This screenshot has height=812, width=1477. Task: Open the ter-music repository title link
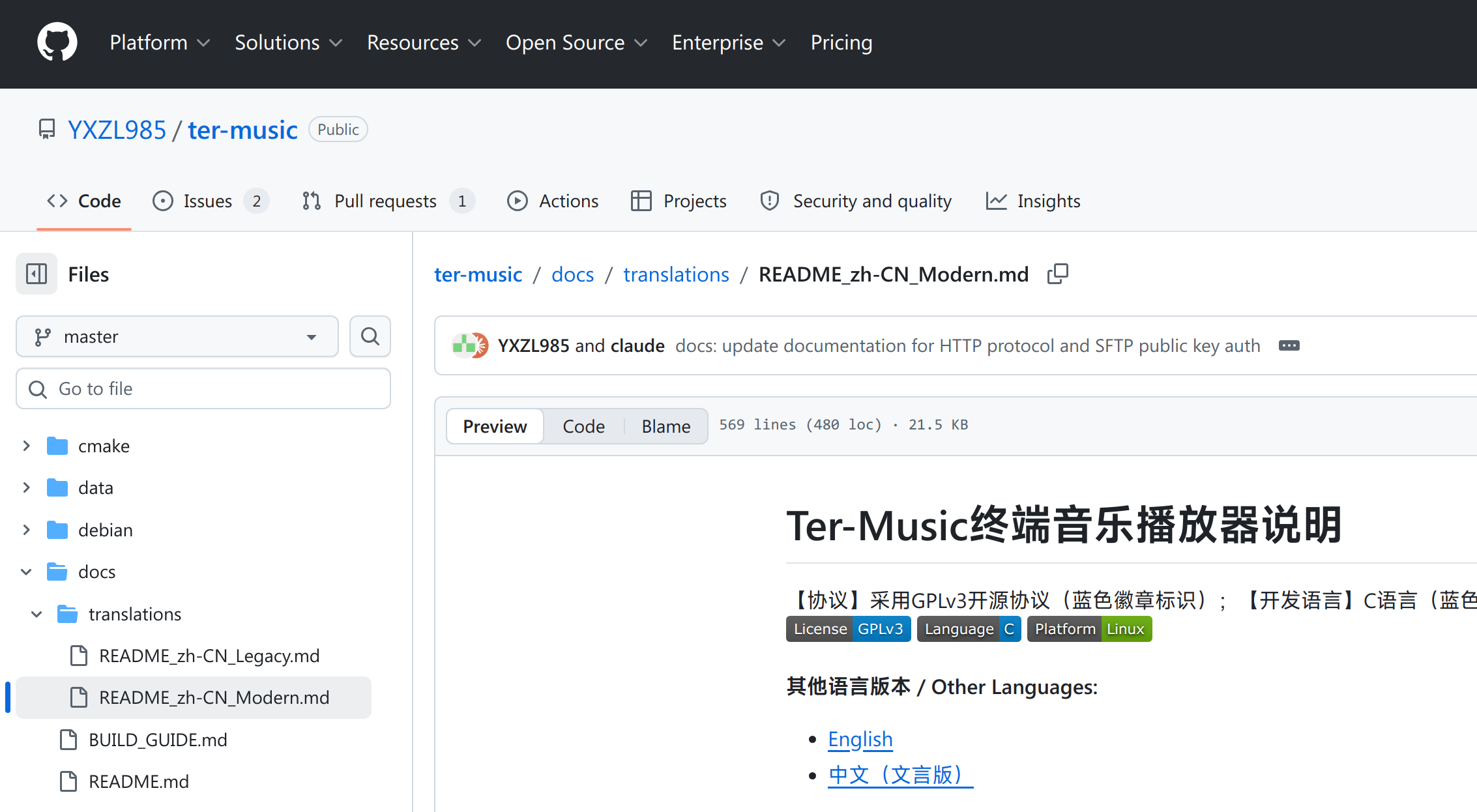click(x=242, y=130)
